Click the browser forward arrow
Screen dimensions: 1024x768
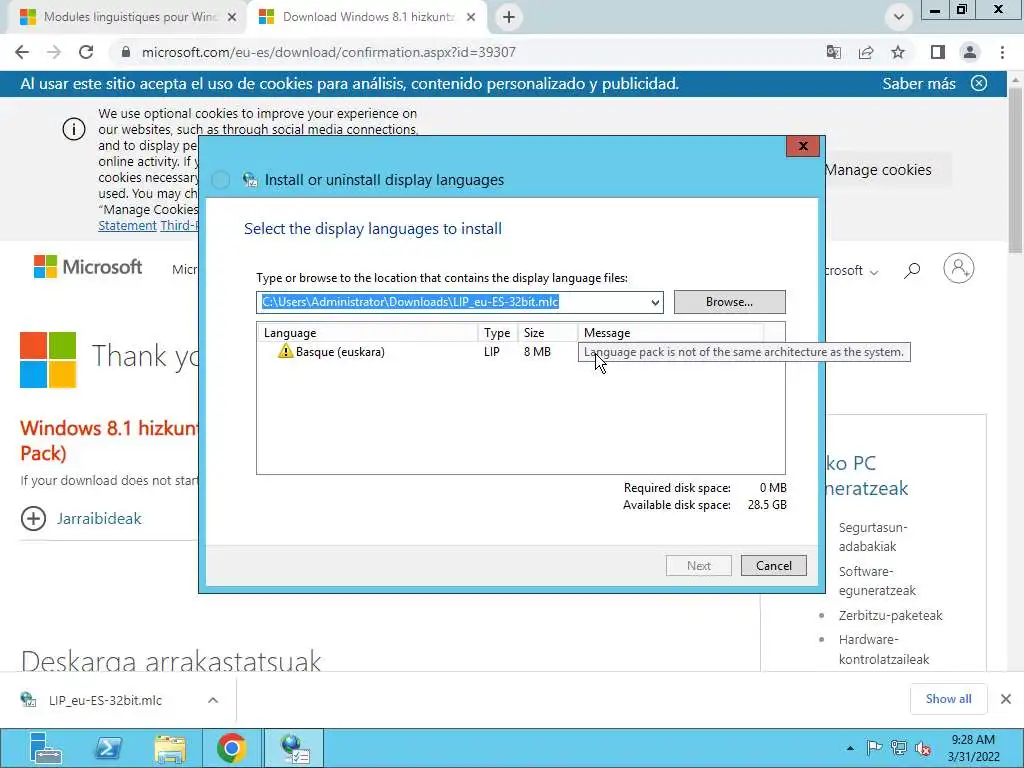[x=54, y=52]
